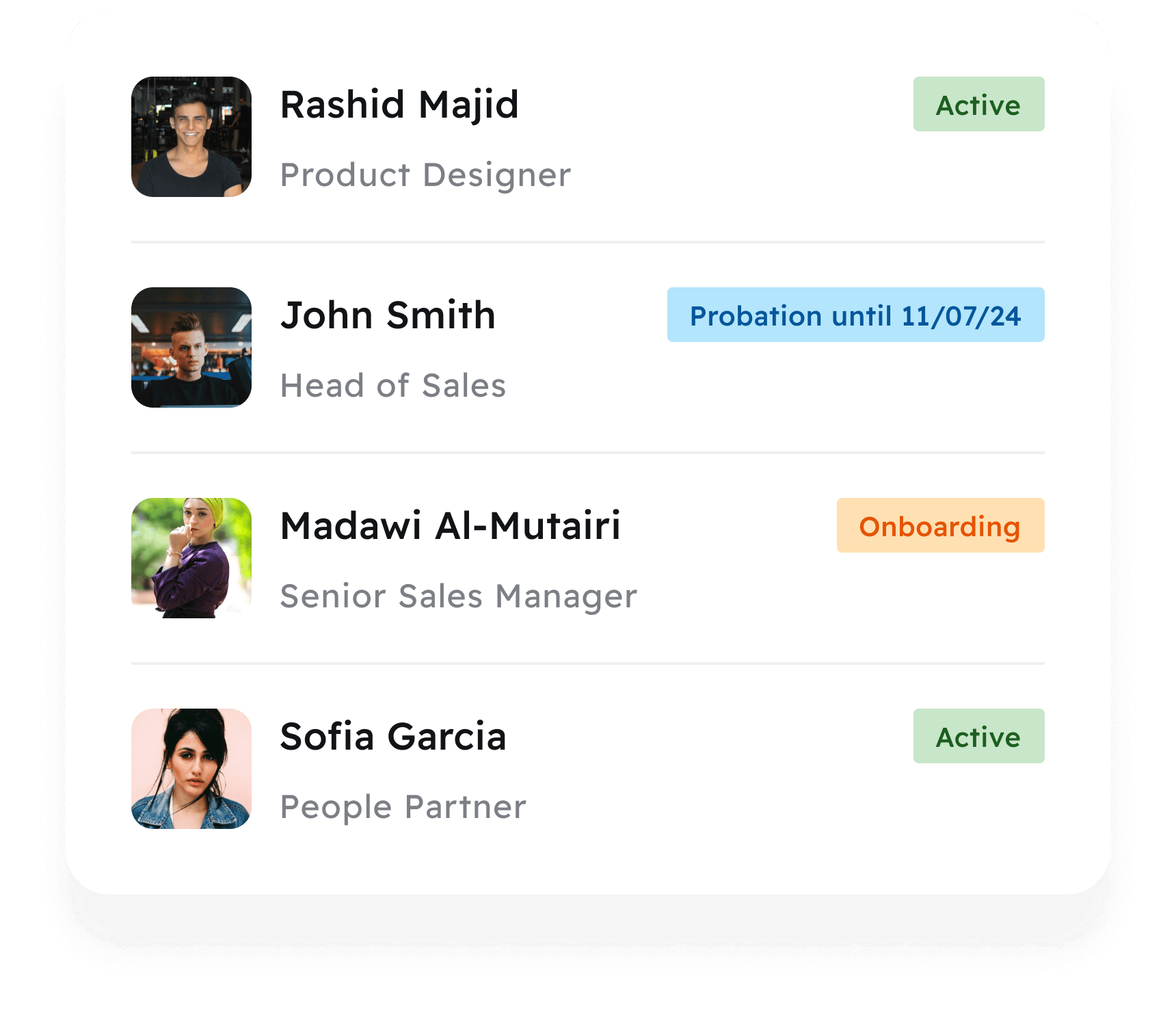This screenshot has height=1015, width=1176.
Task: Click the Product Designer job title
Action: [424, 175]
